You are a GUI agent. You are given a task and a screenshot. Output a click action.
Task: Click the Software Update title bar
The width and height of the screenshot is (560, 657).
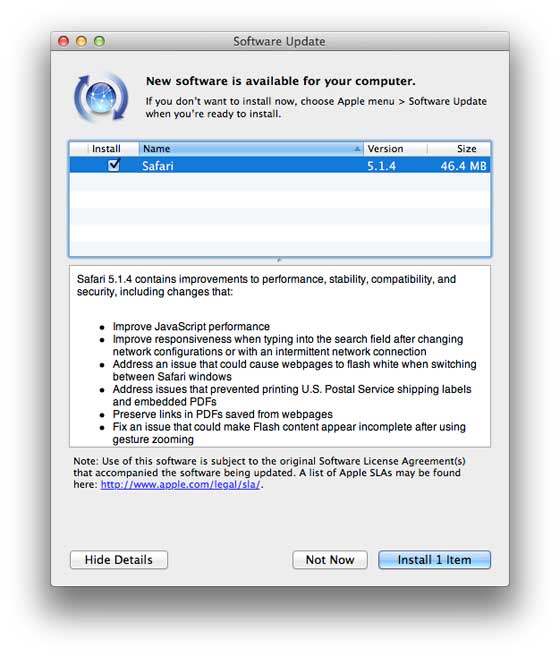(280, 41)
